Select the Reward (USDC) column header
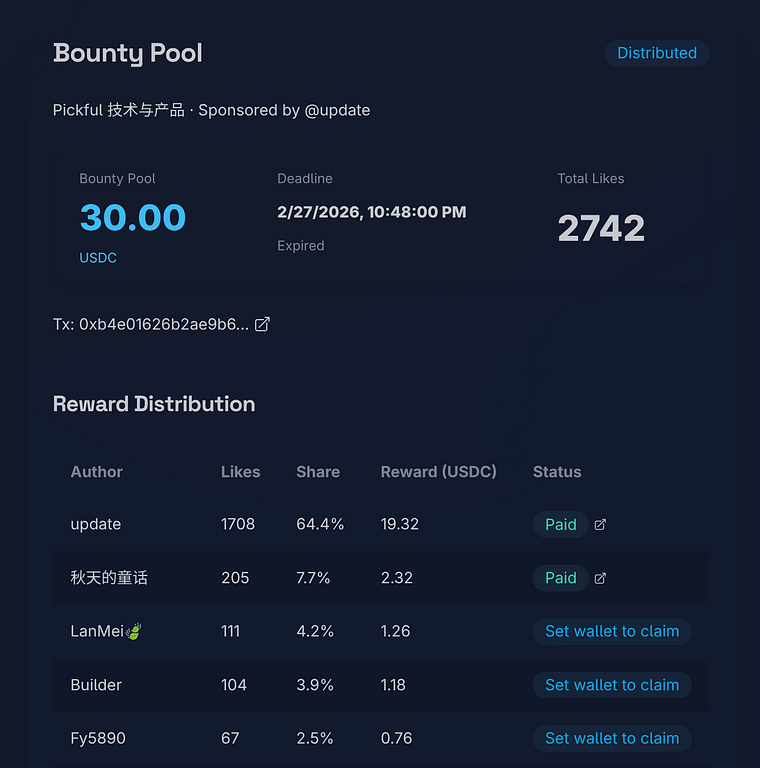 click(x=438, y=472)
